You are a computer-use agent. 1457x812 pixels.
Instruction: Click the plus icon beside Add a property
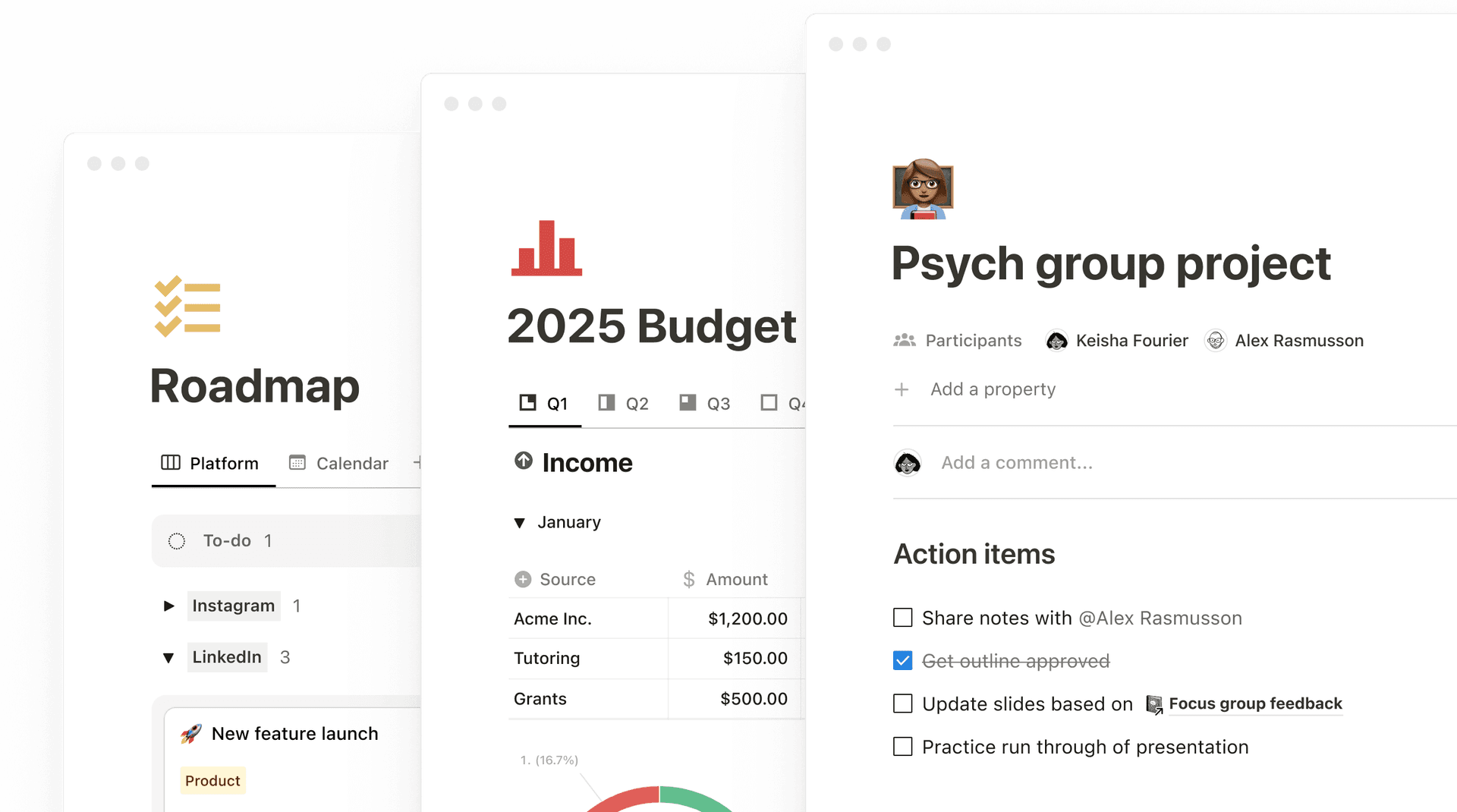point(902,389)
